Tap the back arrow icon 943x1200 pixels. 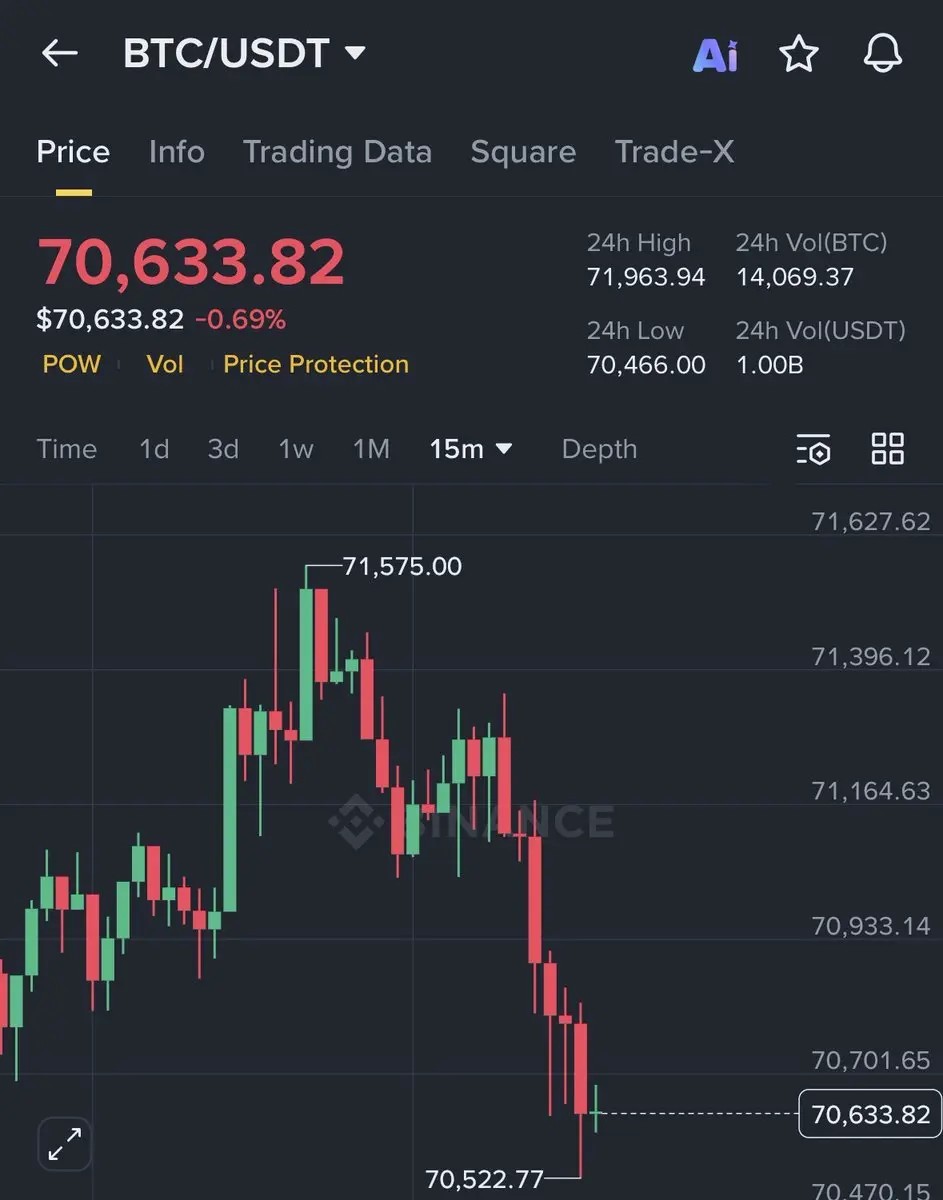pyautogui.click(x=59, y=53)
